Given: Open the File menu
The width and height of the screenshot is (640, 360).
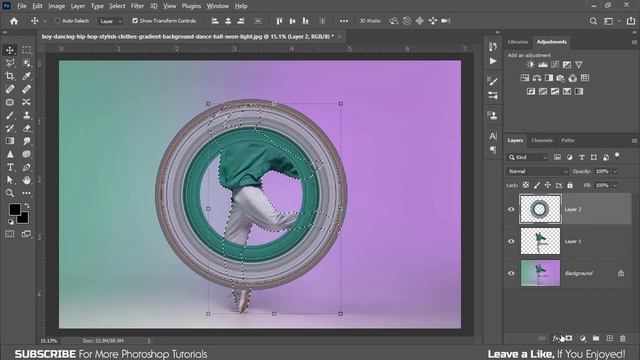Looking at the screenshot, I should click(x=22, y=6).
